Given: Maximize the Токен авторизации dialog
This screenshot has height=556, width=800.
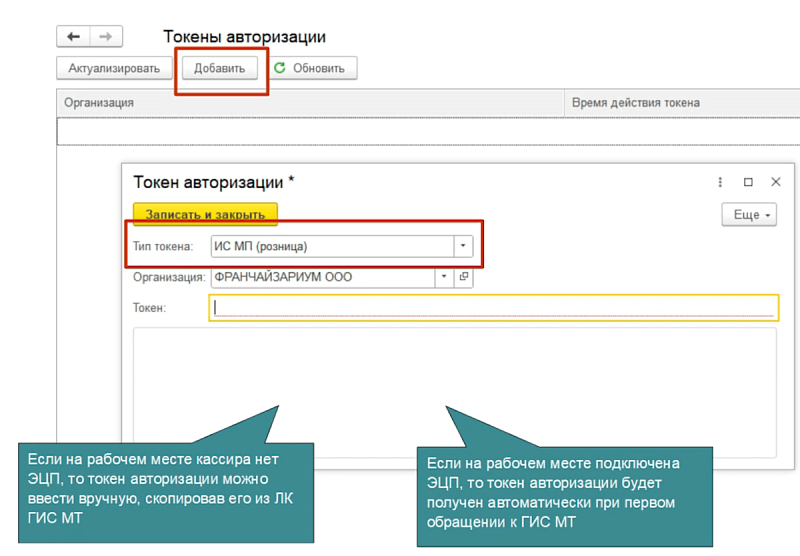Looking at the screenshot, I should point(748,182).
